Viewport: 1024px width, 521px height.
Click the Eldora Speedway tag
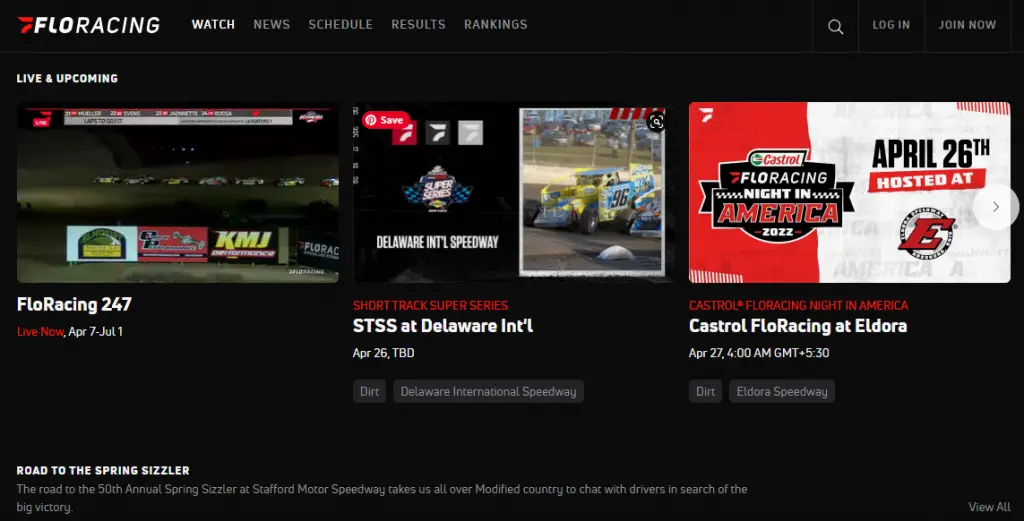(782, 391)
